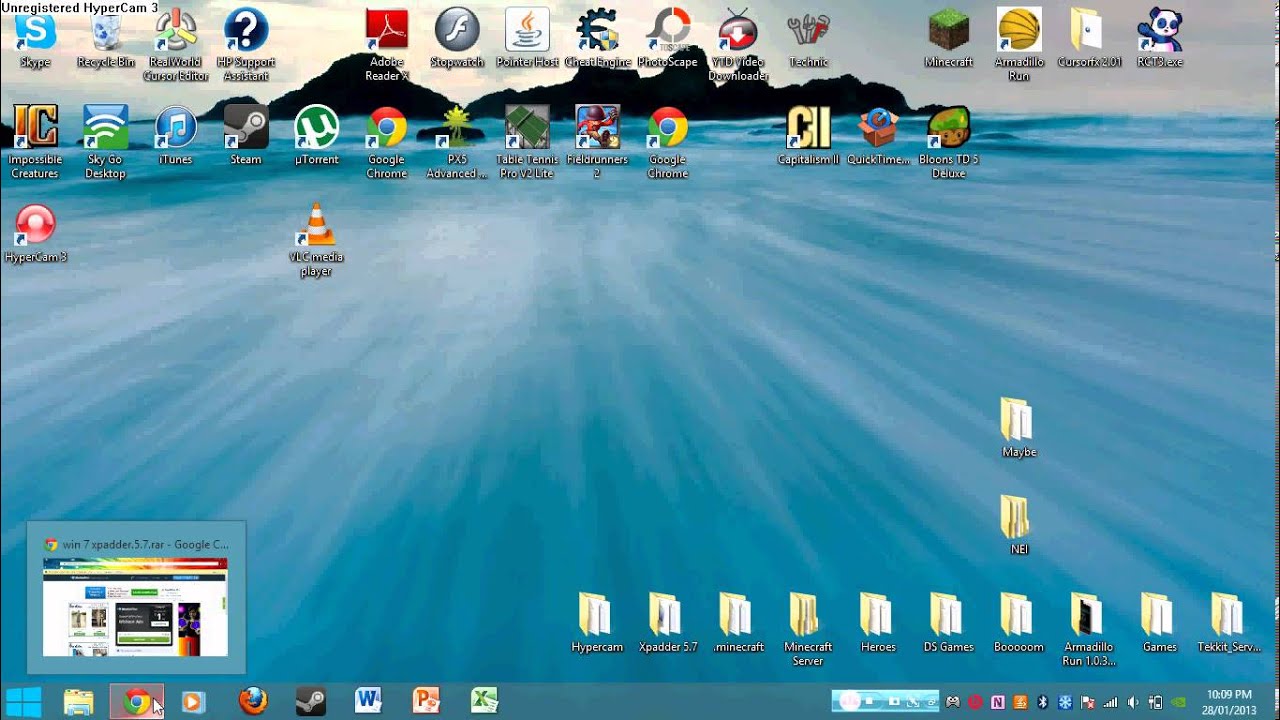Screen dimensions: 1280x720
Task: Launch Cheat Engine shortcut
Action: 597,38
